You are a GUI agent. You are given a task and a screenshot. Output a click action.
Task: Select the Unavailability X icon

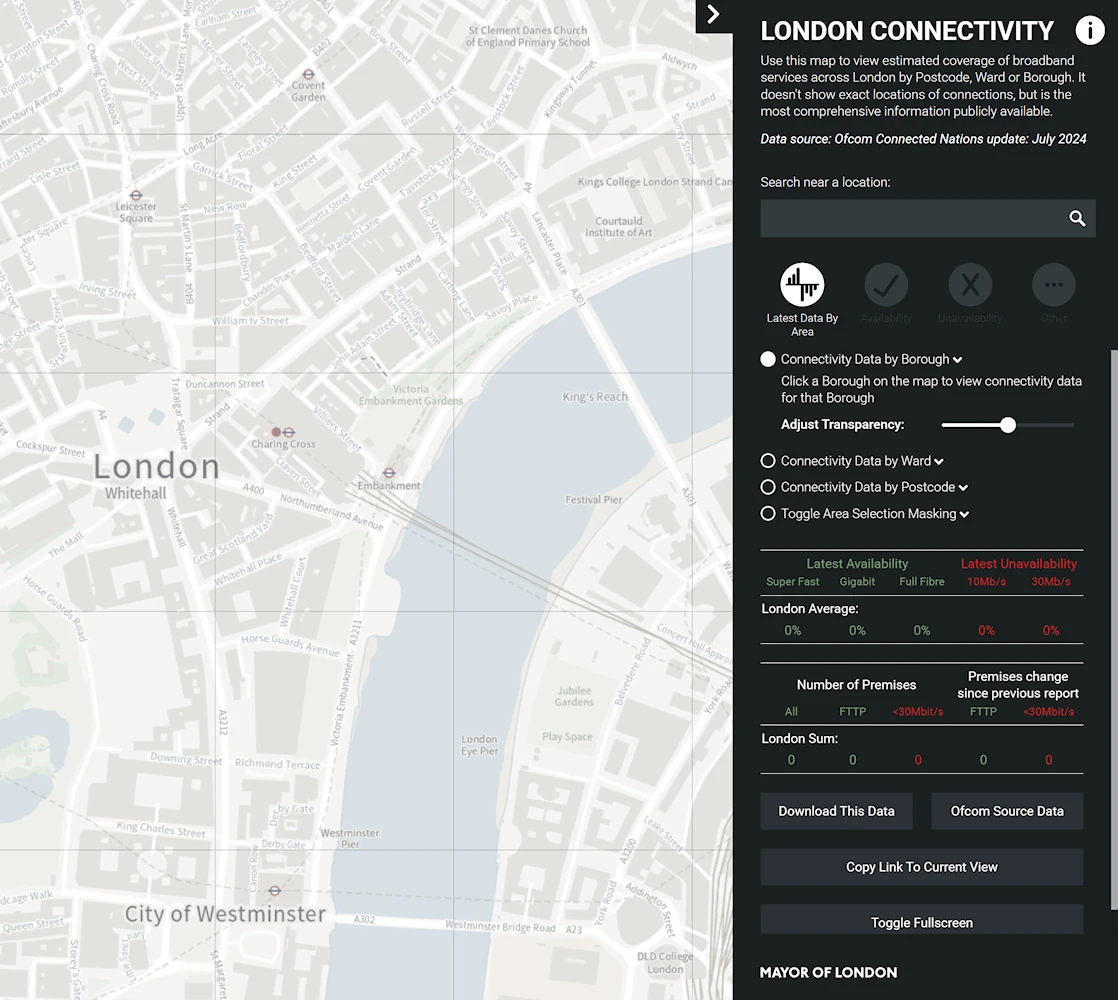969,286
